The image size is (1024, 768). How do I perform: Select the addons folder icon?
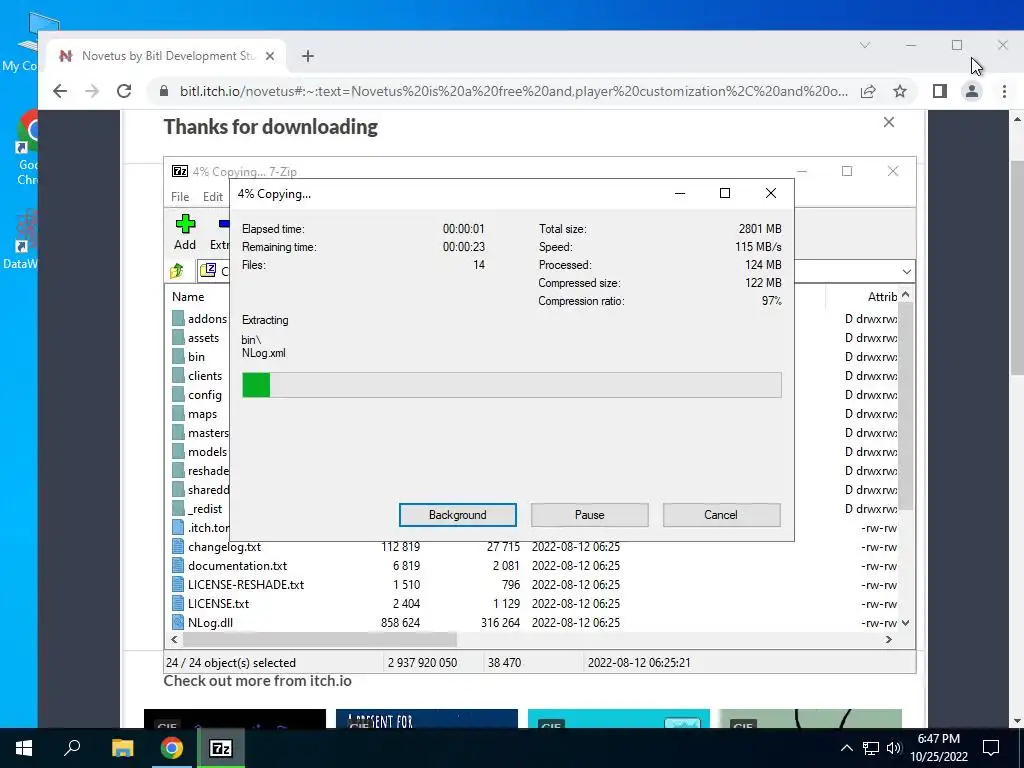coord(178,319)
